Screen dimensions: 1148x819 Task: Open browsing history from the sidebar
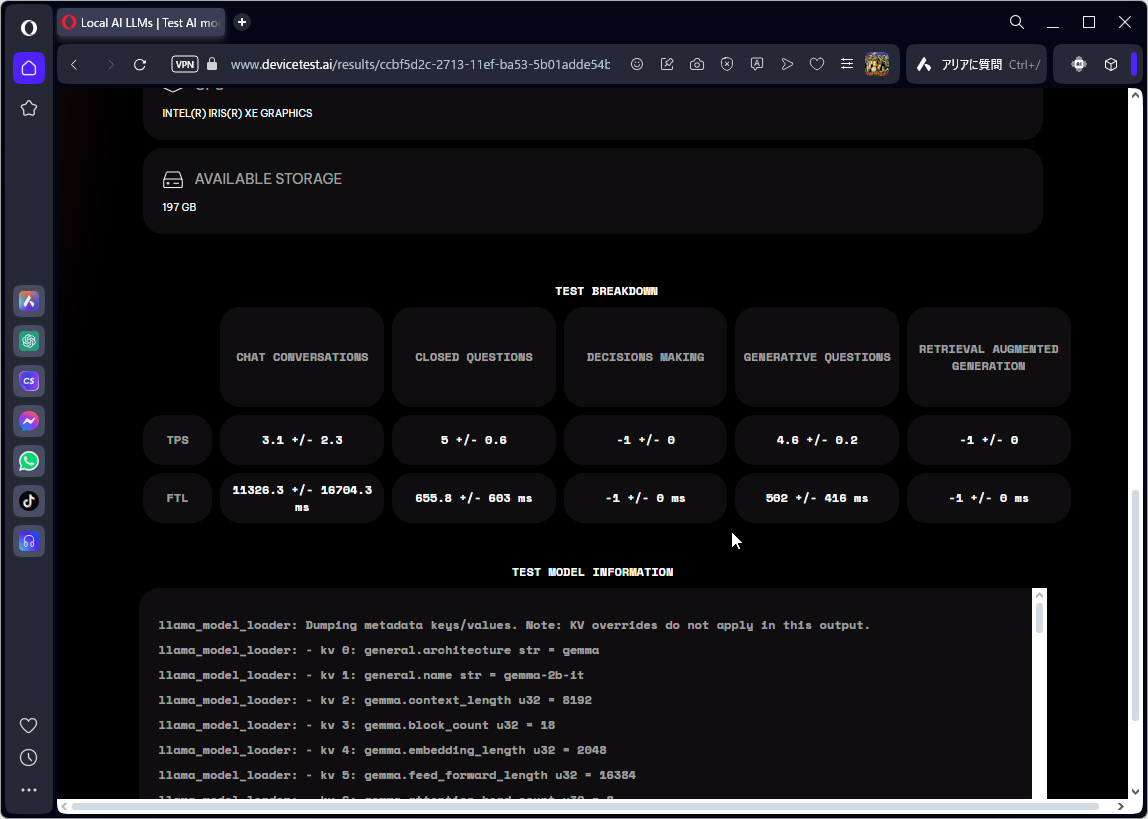point(28,757)
